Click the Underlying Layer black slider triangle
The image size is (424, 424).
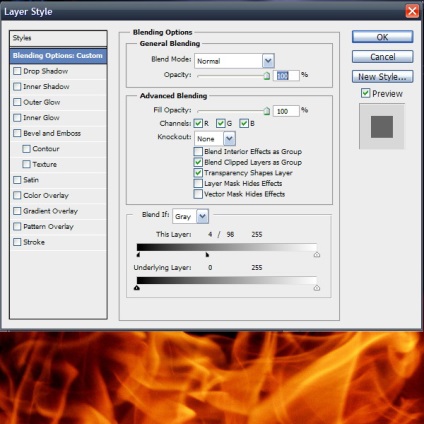click(x=137, y=288)
